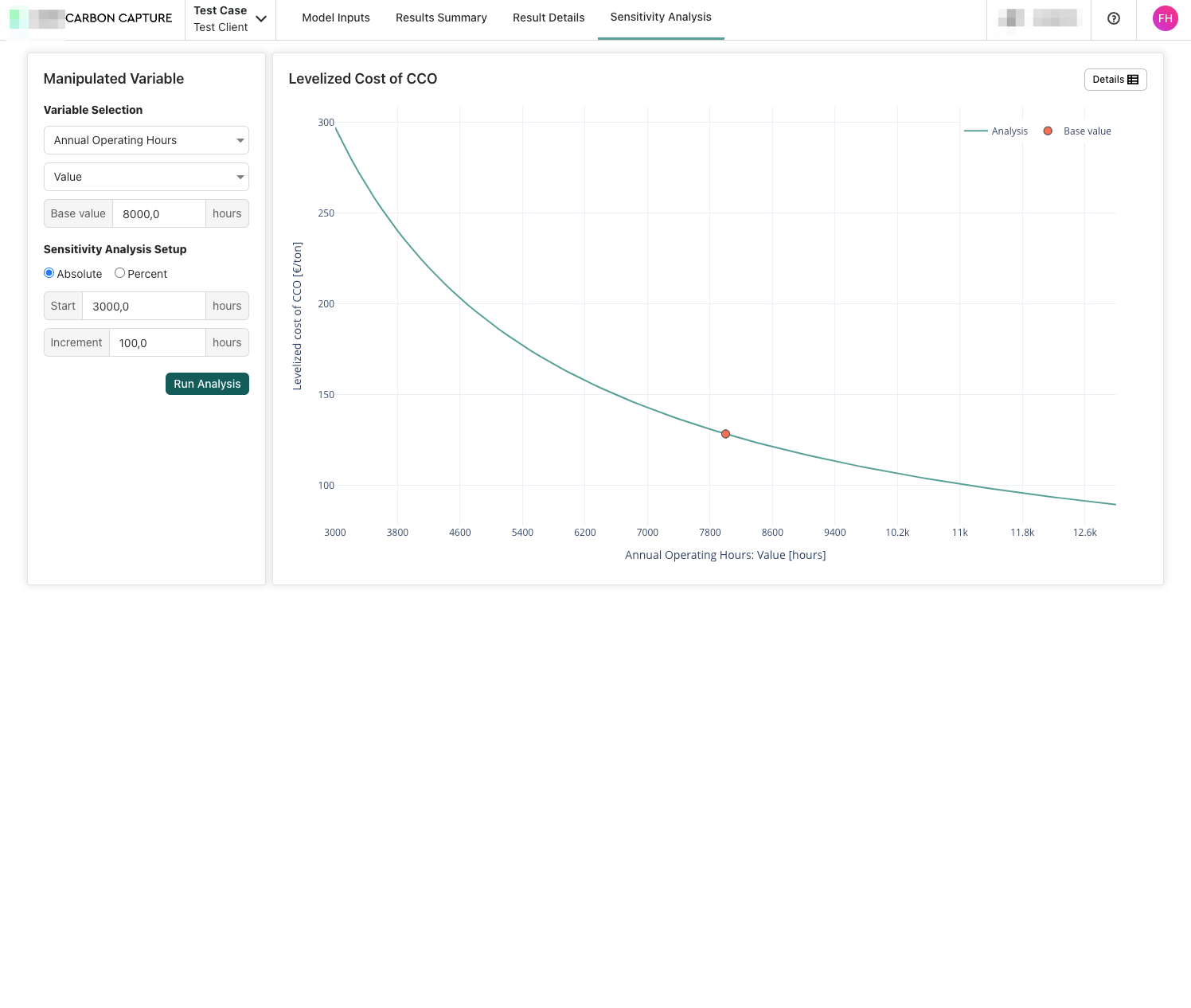The height and width of the screenshot is (1008, 1191).
Task: Go to the Result Details tab
Action: [549, 18]
